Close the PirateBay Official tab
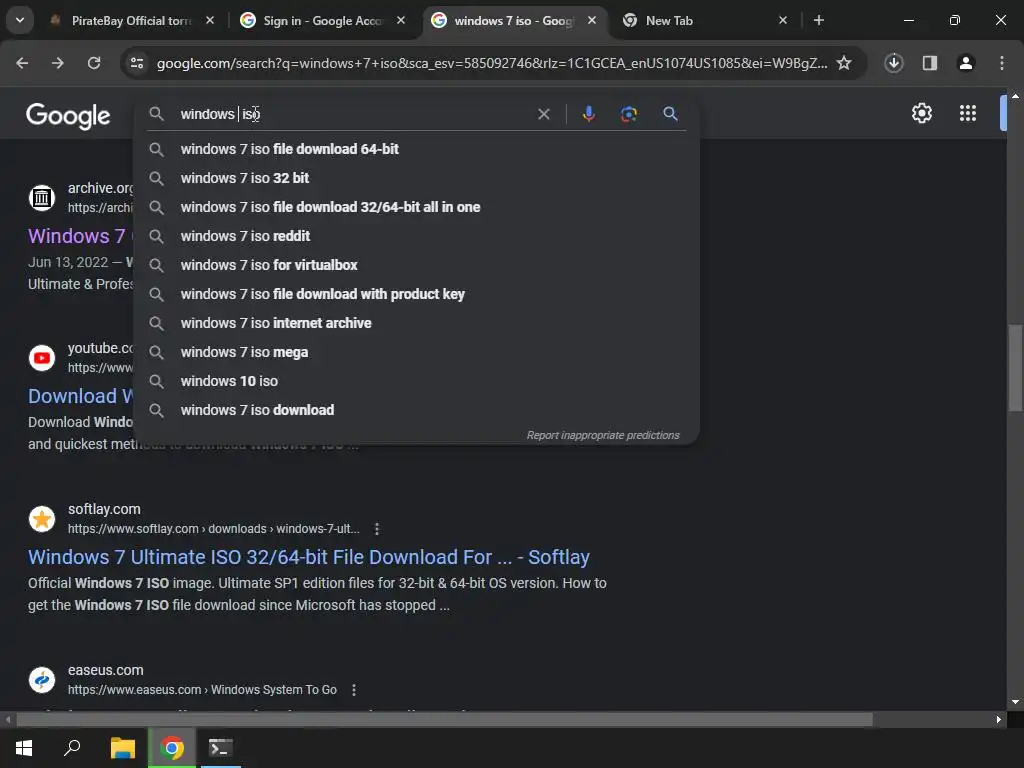1024x768 pixels. [x=210, y=20]
